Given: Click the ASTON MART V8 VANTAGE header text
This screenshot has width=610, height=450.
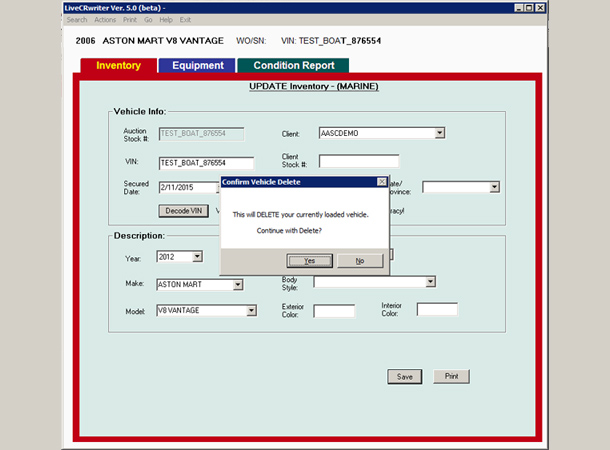Looking at the screenshot, I should coord(163,41).
